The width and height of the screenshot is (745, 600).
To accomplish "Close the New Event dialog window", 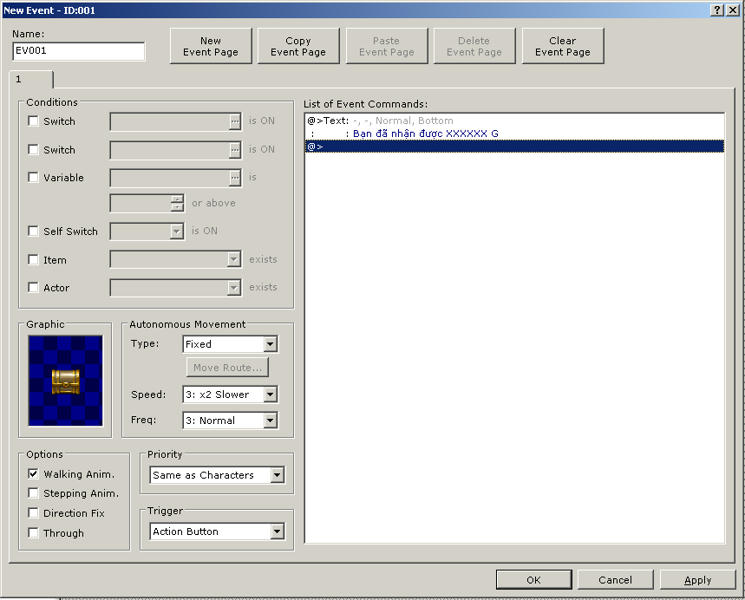I will click(x=732, y=10).
